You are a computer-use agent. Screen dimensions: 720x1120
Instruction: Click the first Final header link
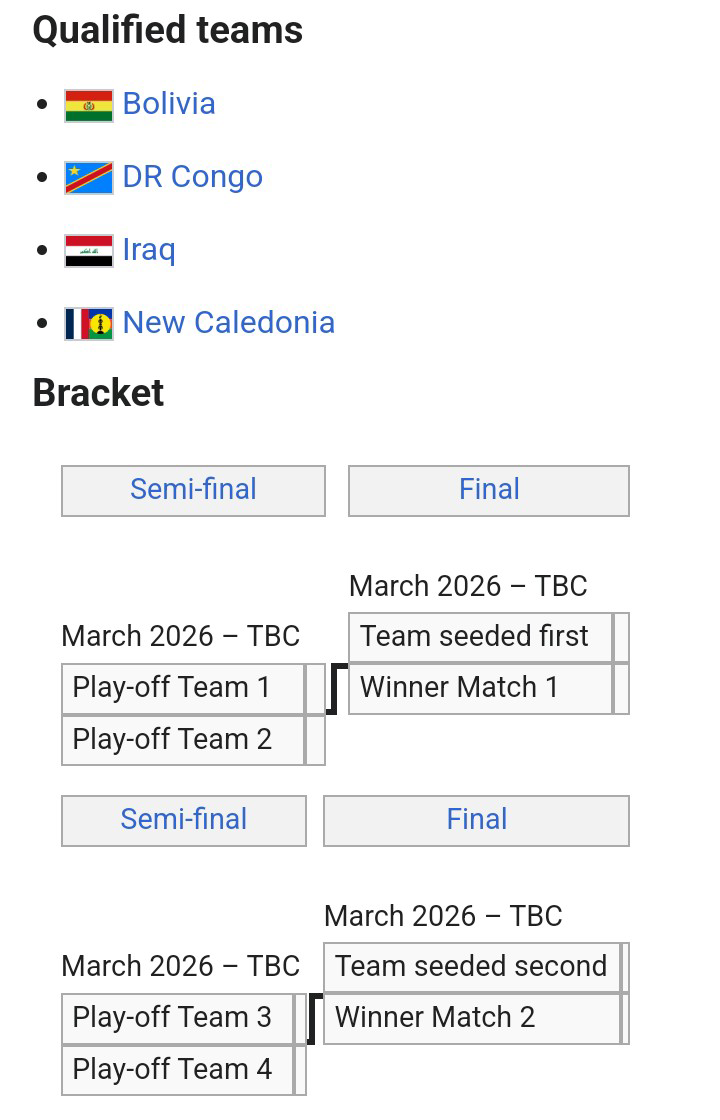pos(489,490)
